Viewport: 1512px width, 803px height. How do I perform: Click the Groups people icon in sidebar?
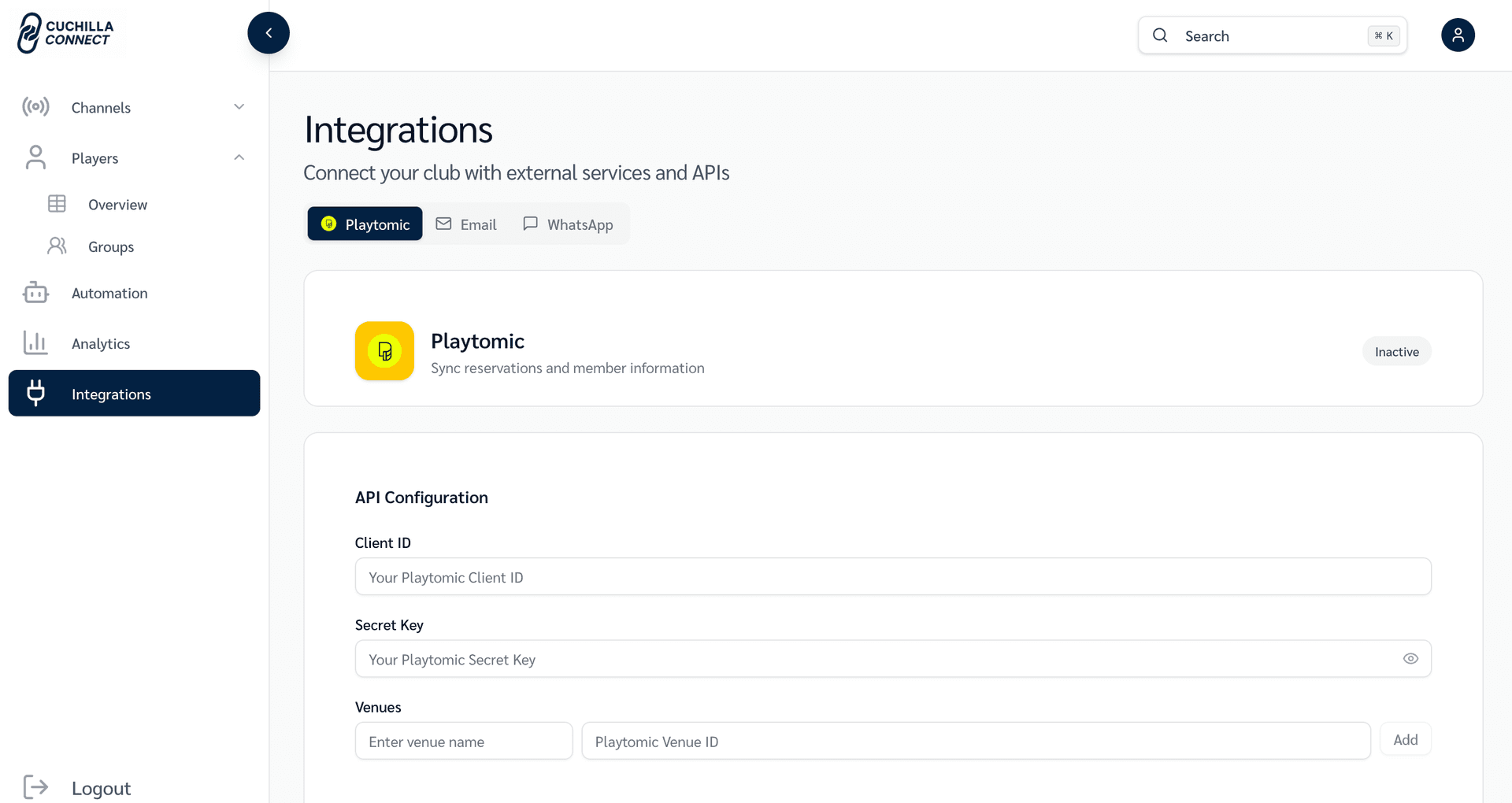point(57,246)
